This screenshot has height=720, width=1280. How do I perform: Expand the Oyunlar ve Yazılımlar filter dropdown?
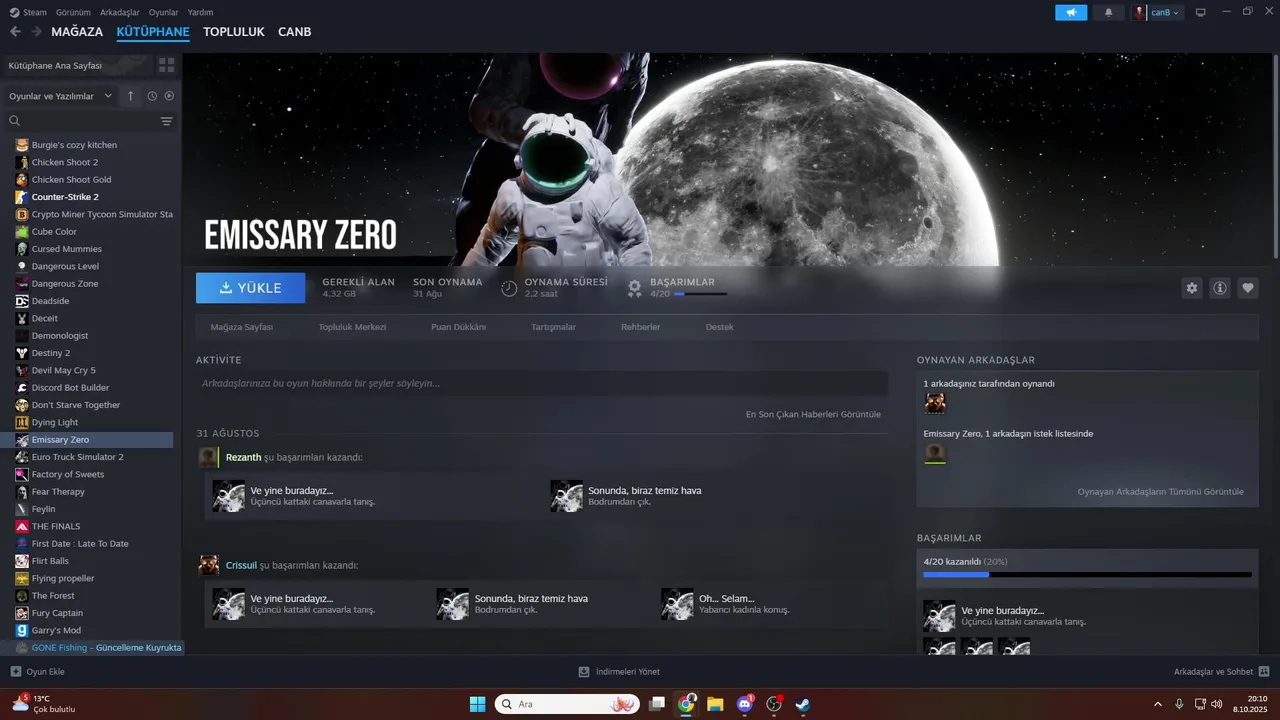point(60,96)
